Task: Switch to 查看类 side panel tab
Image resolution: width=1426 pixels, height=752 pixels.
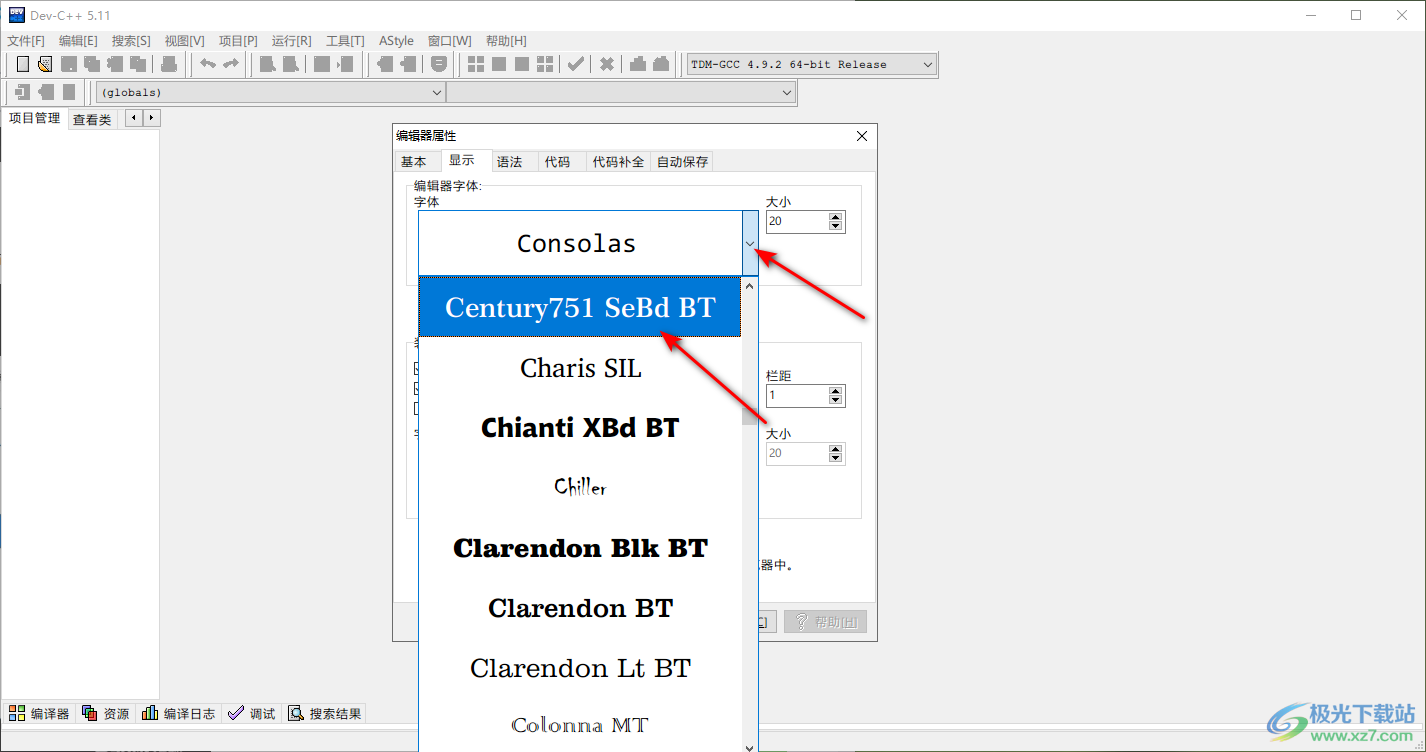Action: point(92,119)
